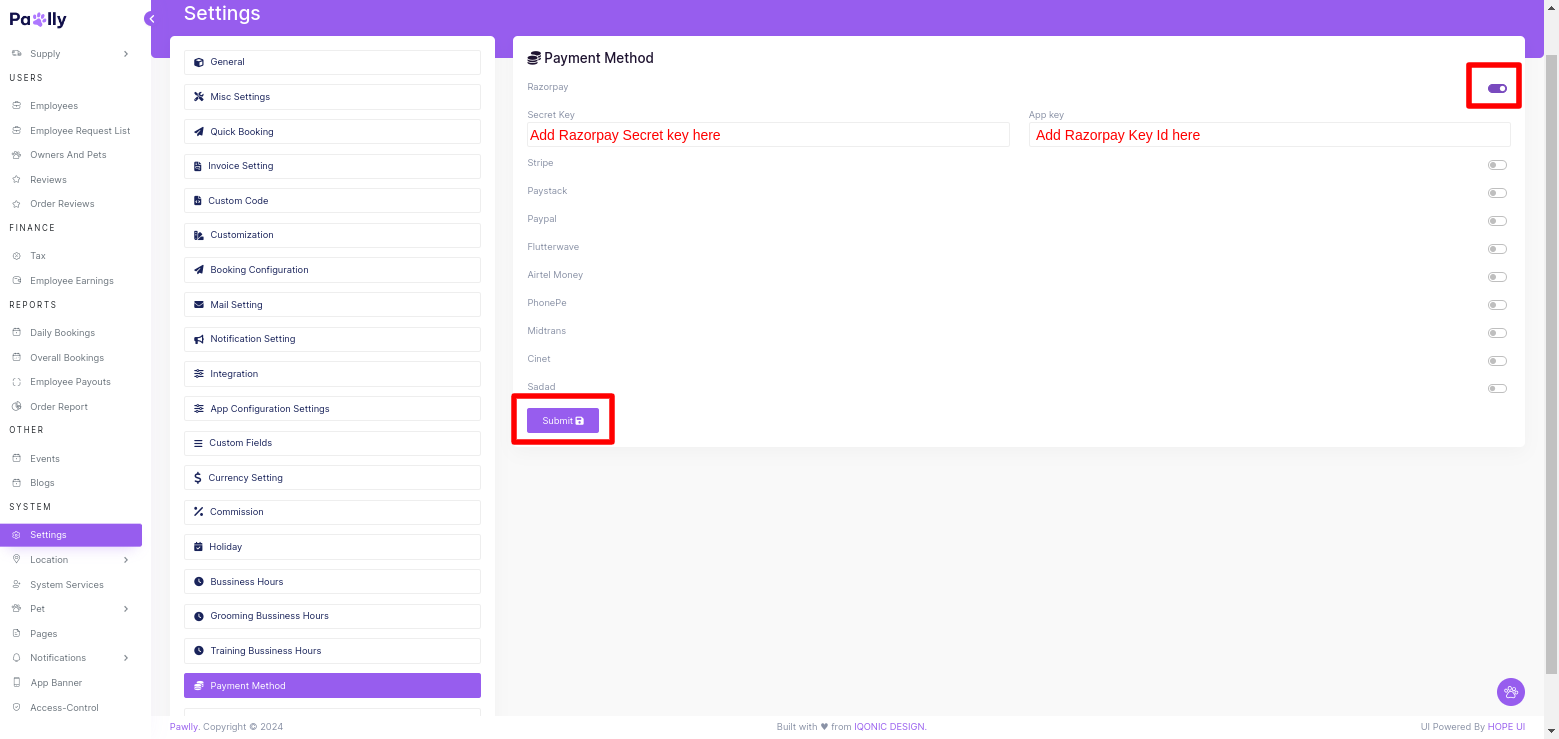Open the IQONIC DESIGN footer link
Viewport: 1559px width, 739px height.
click(x=890, y=727)
